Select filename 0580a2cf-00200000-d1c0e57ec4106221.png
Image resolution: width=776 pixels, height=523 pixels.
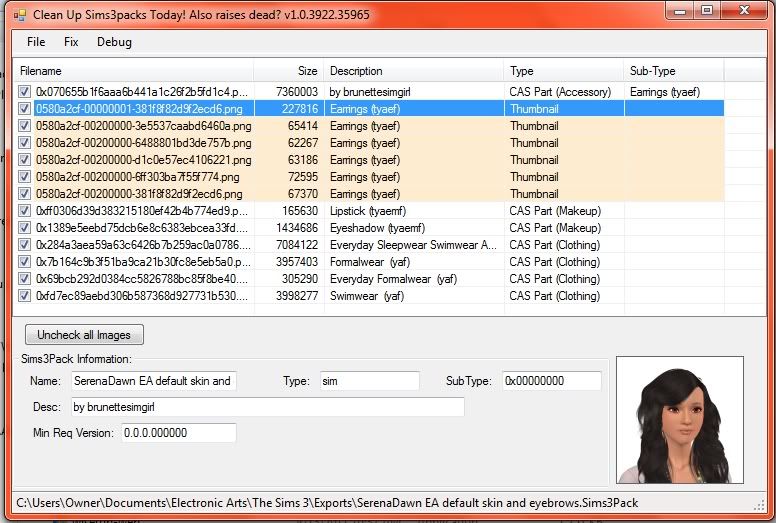(x=144, y=160)
